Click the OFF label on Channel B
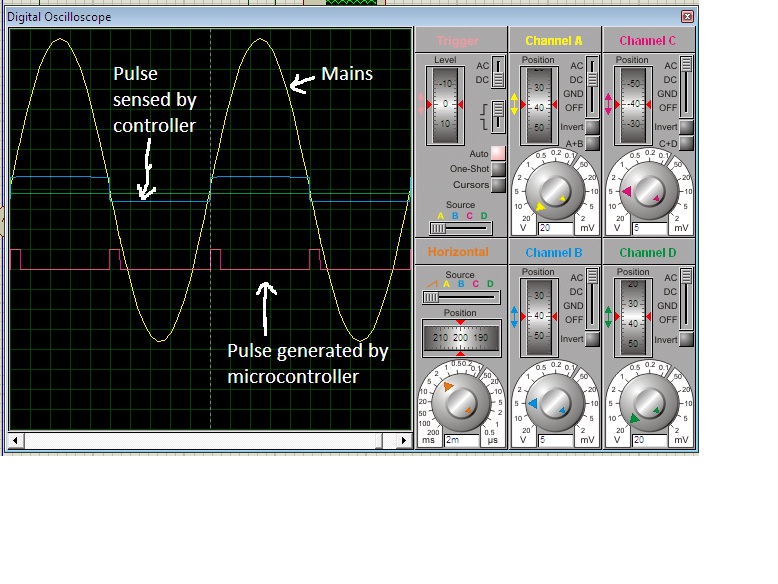Viewport: 778px width, 584px height. tap(574, 320)
